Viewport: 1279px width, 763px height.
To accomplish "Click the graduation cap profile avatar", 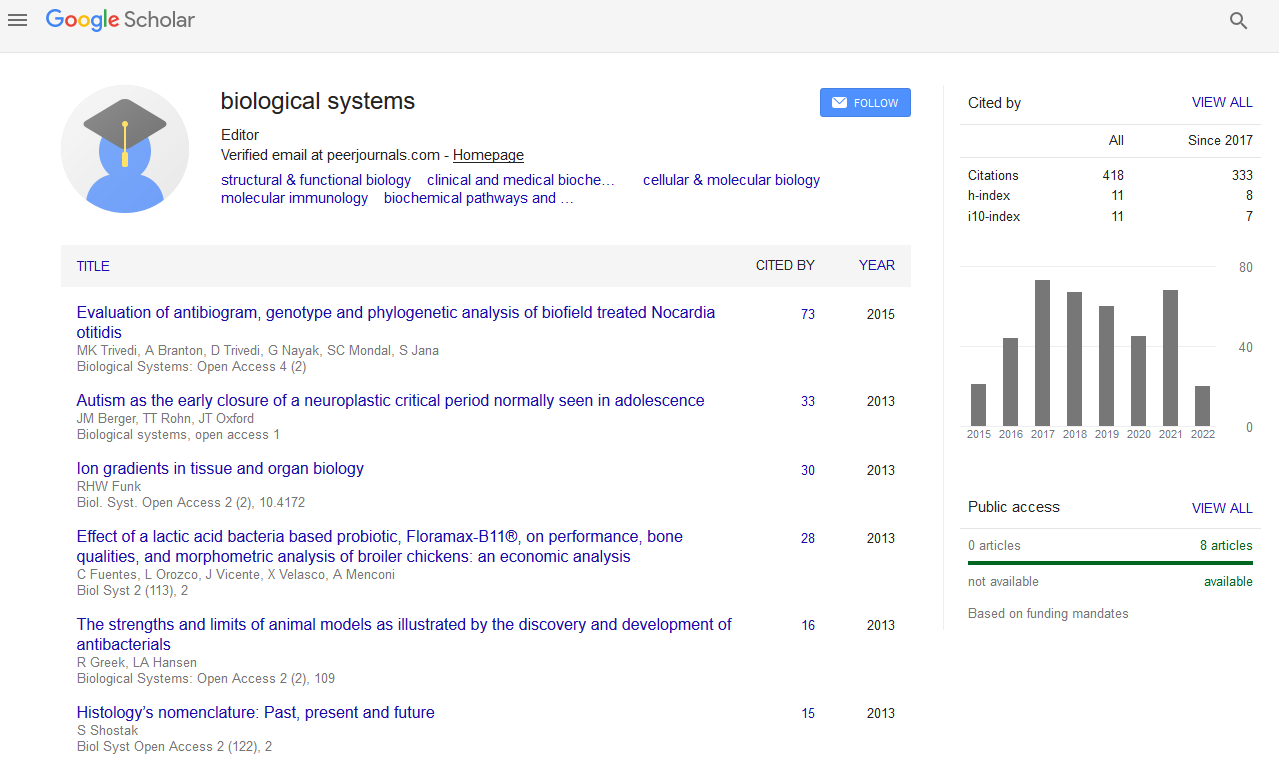I will pos(125,149).
